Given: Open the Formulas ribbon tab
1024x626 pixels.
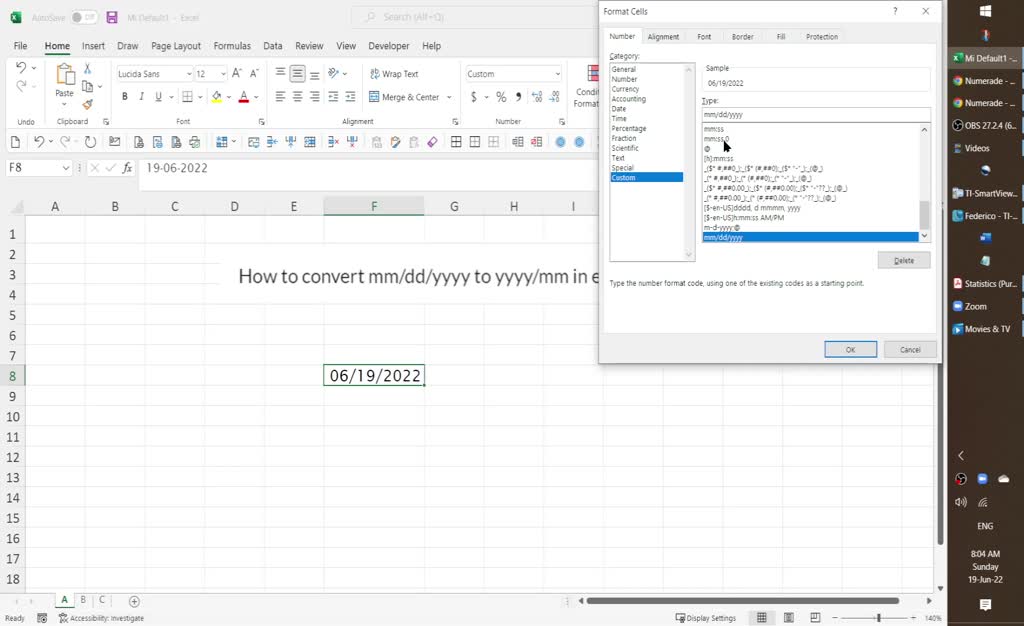Looking at the screenshot, I should [232, 45].
